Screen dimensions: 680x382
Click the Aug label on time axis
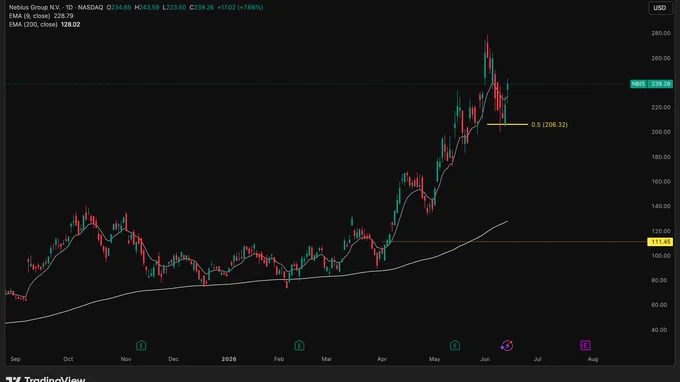pyautogui.click(x=593, y=359)
